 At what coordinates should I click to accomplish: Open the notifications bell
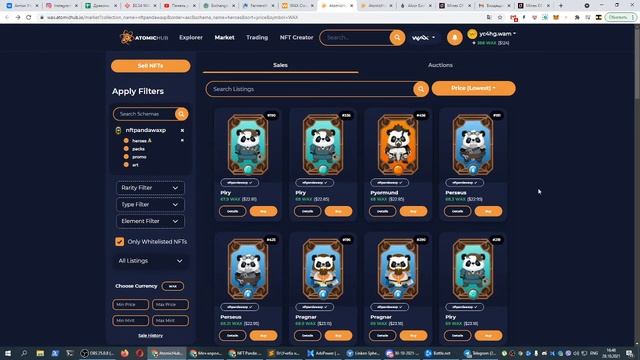(455, 38)
